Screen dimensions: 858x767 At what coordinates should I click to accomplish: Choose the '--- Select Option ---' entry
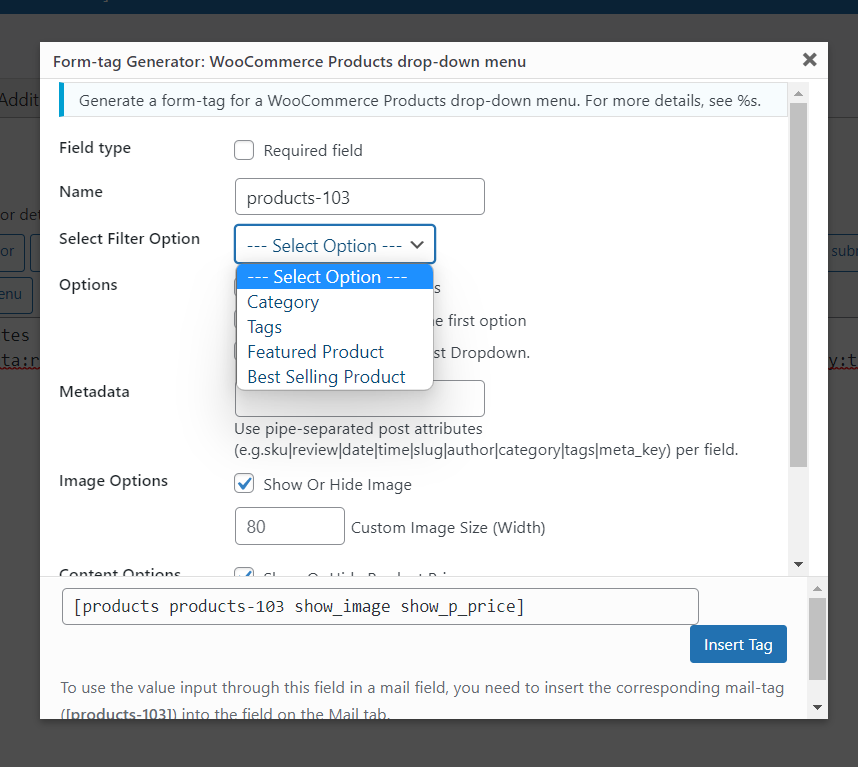pyautogui.click(x=334, y=277)
